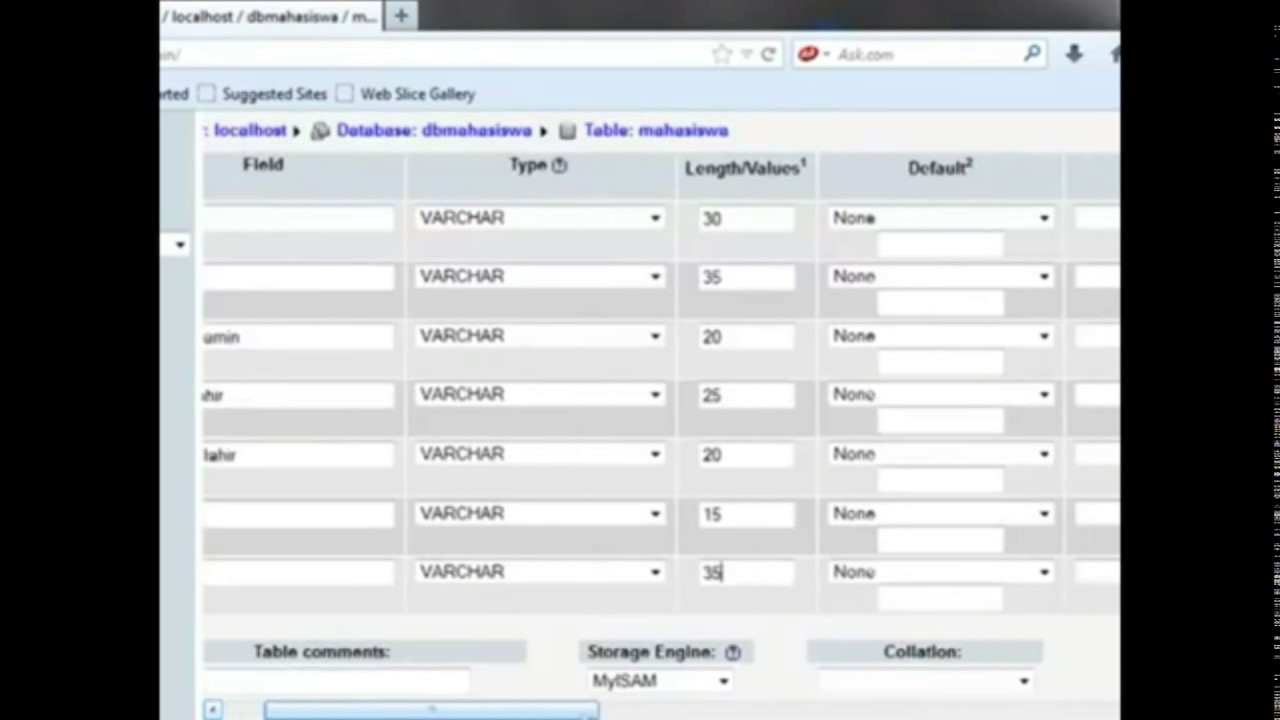This screenshot has width=1280, height=720.
Task: Click the Web Slice Gallery page icon
Action: [x=344, y=93]
